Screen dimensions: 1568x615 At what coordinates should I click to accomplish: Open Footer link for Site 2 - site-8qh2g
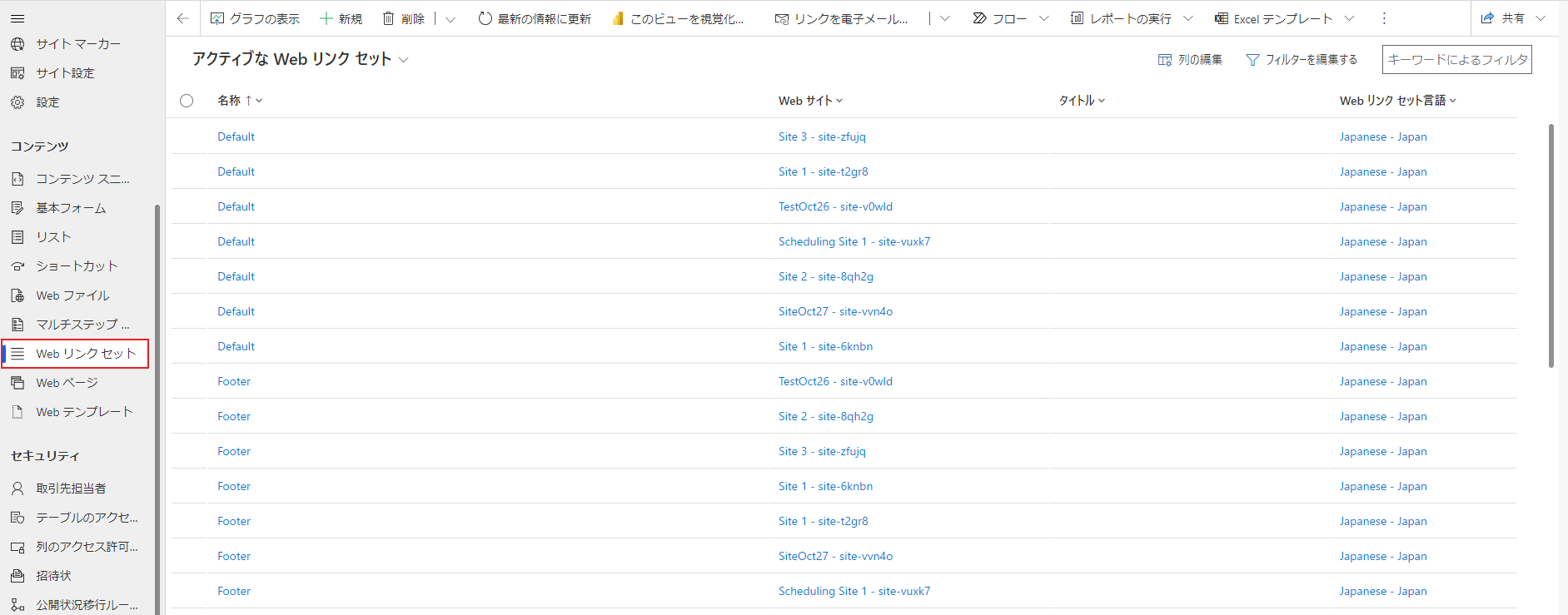coord(234,416)
